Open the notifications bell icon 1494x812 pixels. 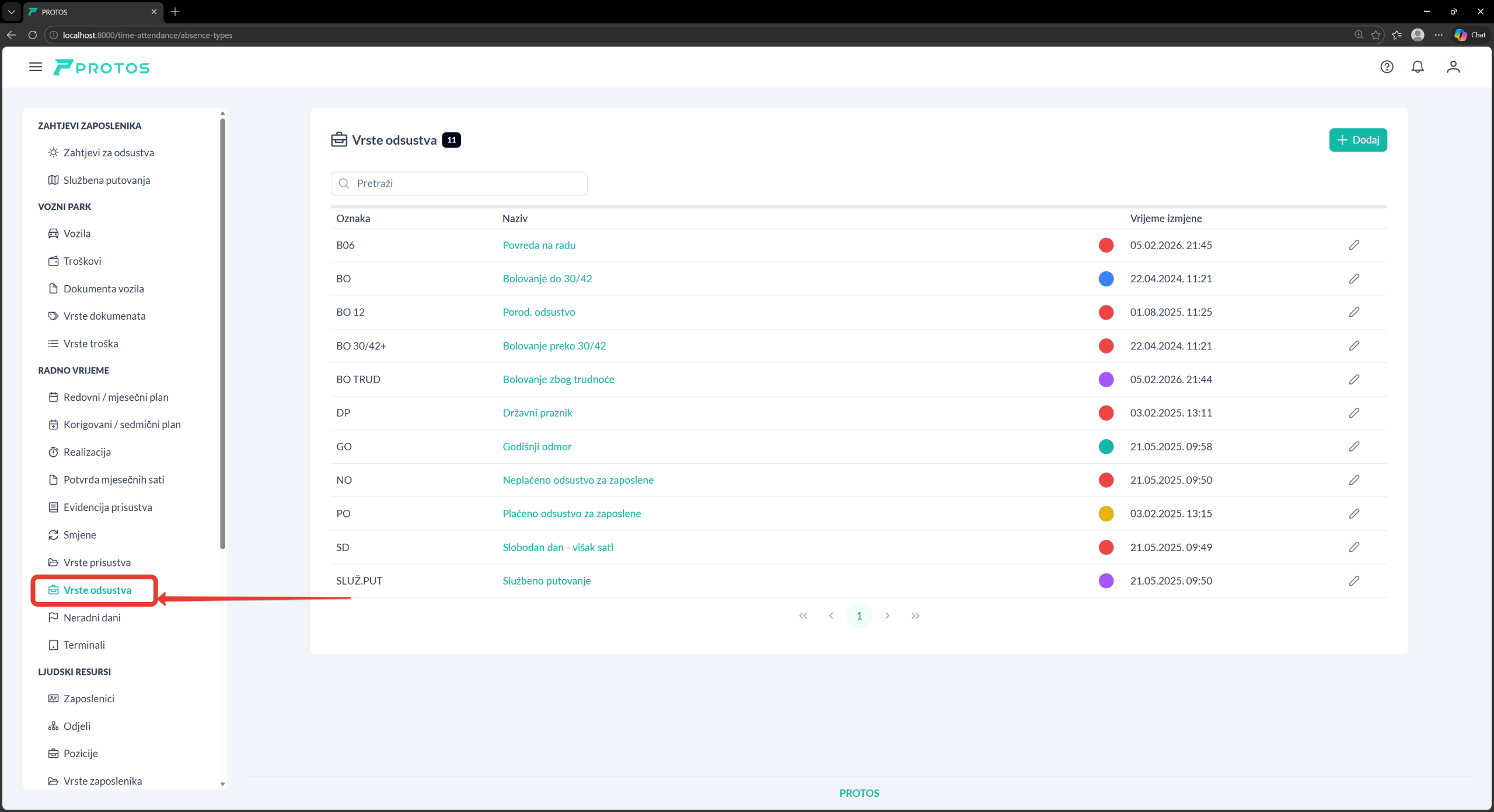click(1418, 67)
